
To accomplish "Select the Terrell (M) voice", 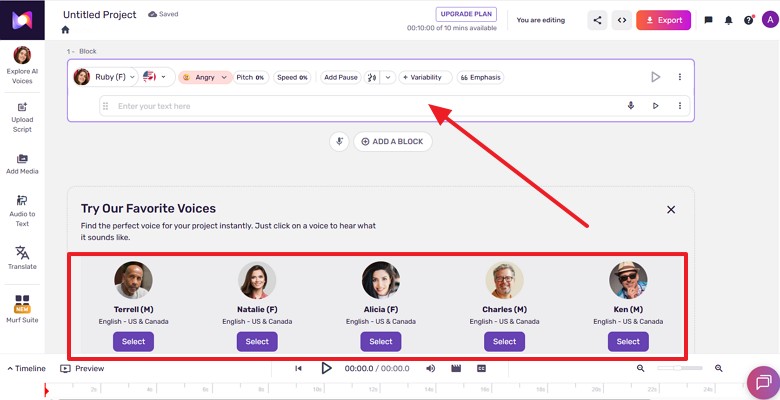I will coord(133,342).
